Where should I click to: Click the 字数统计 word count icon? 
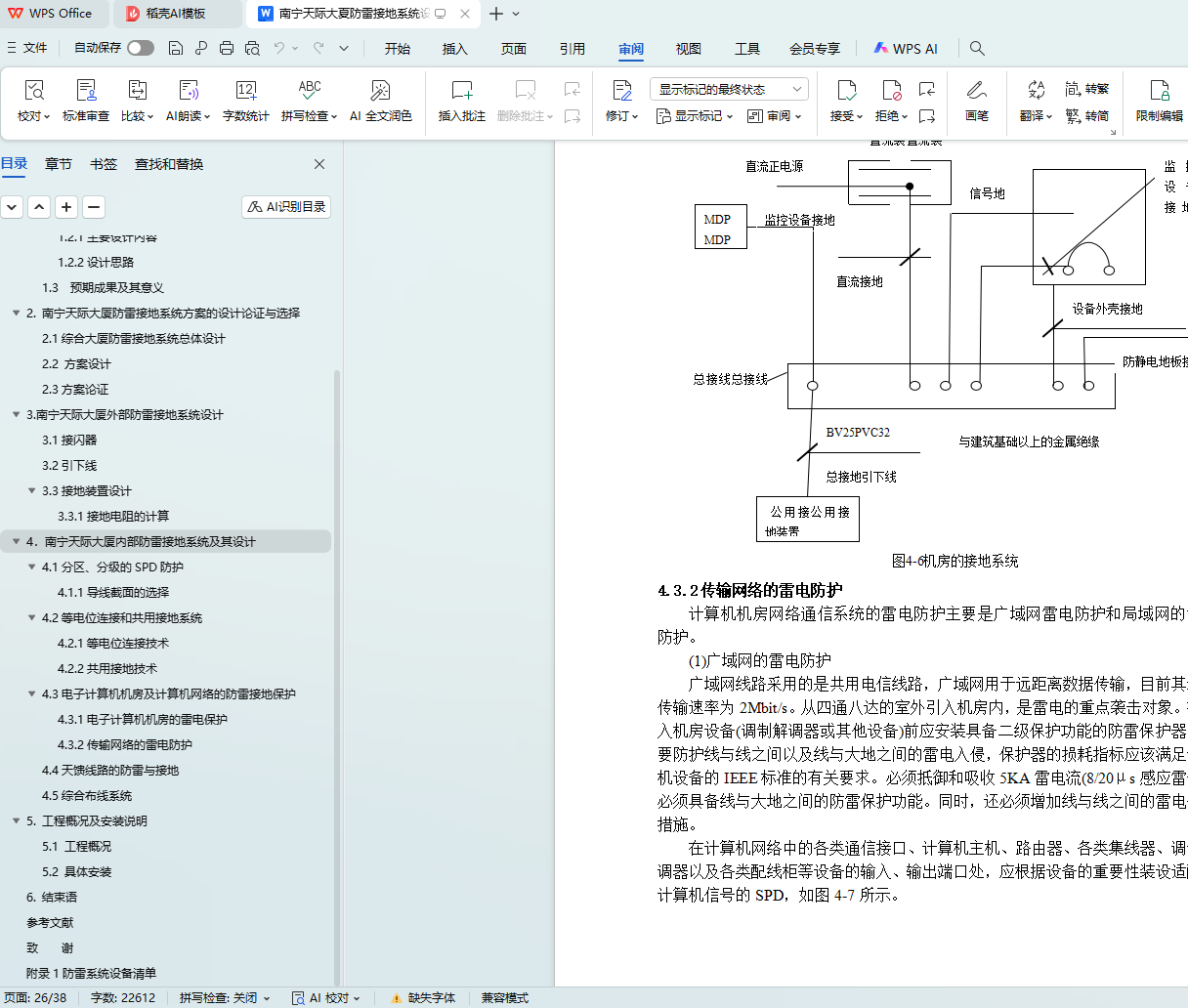[x=245, y=92]
